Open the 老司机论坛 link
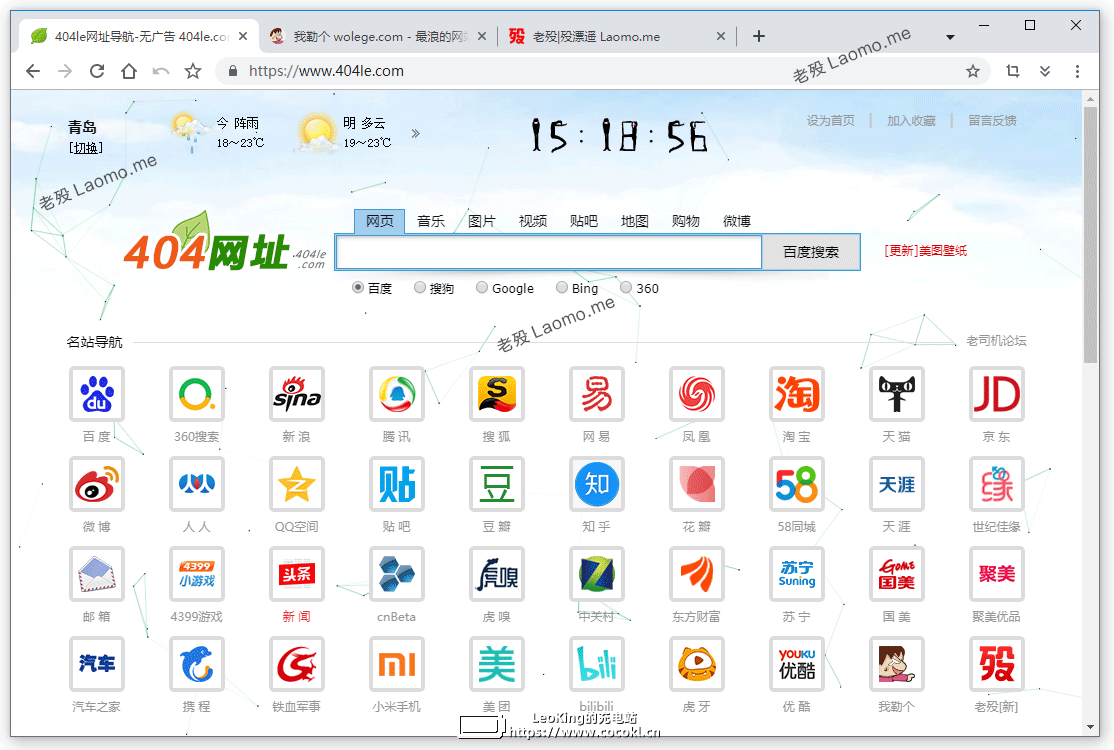Screen dimensions: 1114x750 click(x=996, y=341)
